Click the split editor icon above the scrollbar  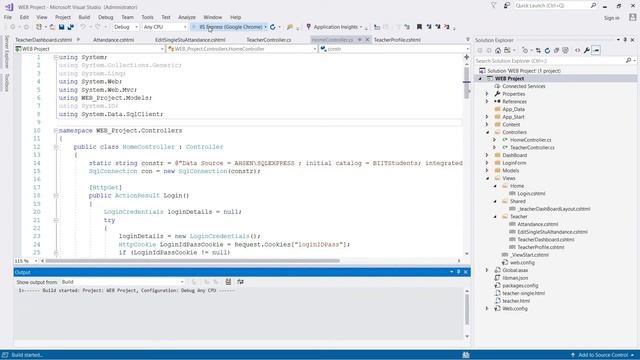coord(467,57)
